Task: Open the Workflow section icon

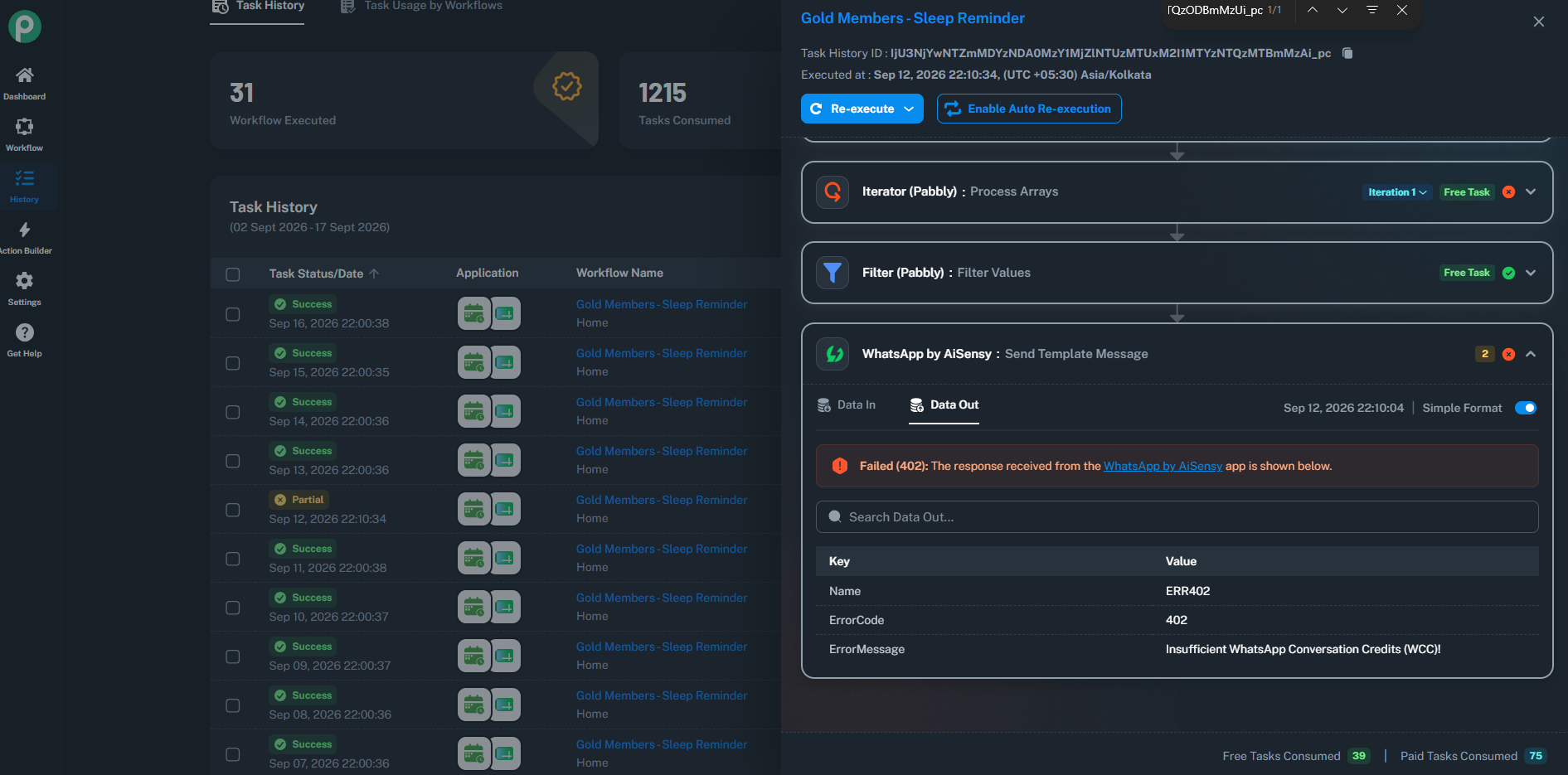Action: (24, 127)
